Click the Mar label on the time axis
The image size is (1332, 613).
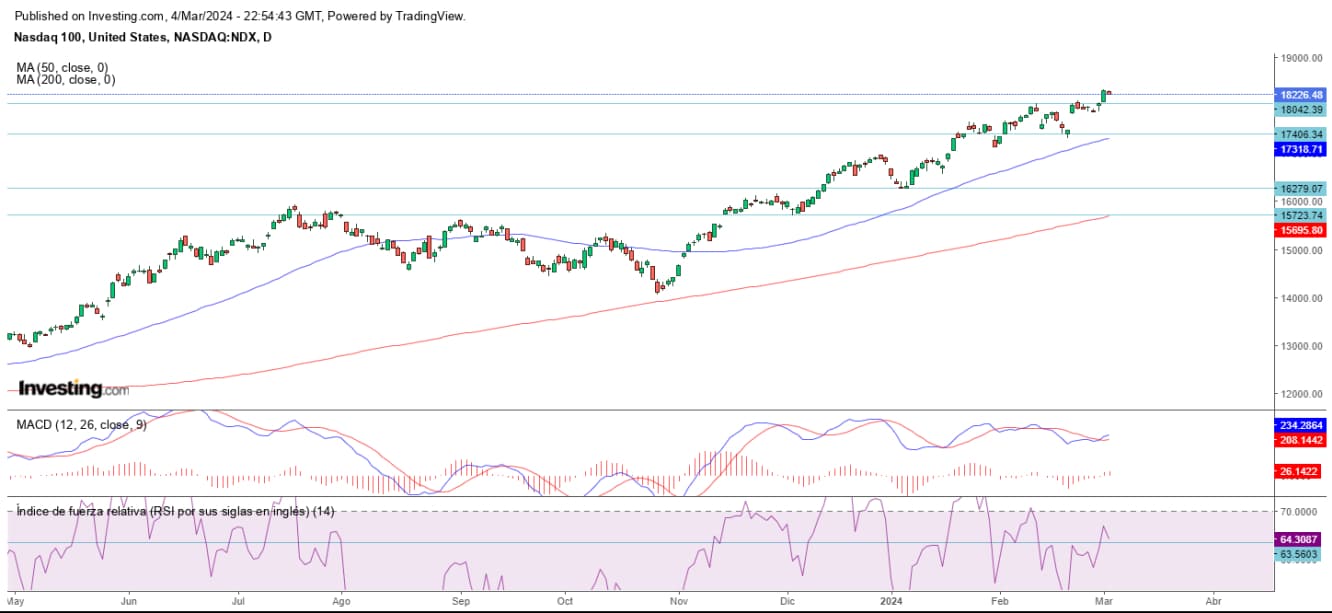pos(1103,602)
